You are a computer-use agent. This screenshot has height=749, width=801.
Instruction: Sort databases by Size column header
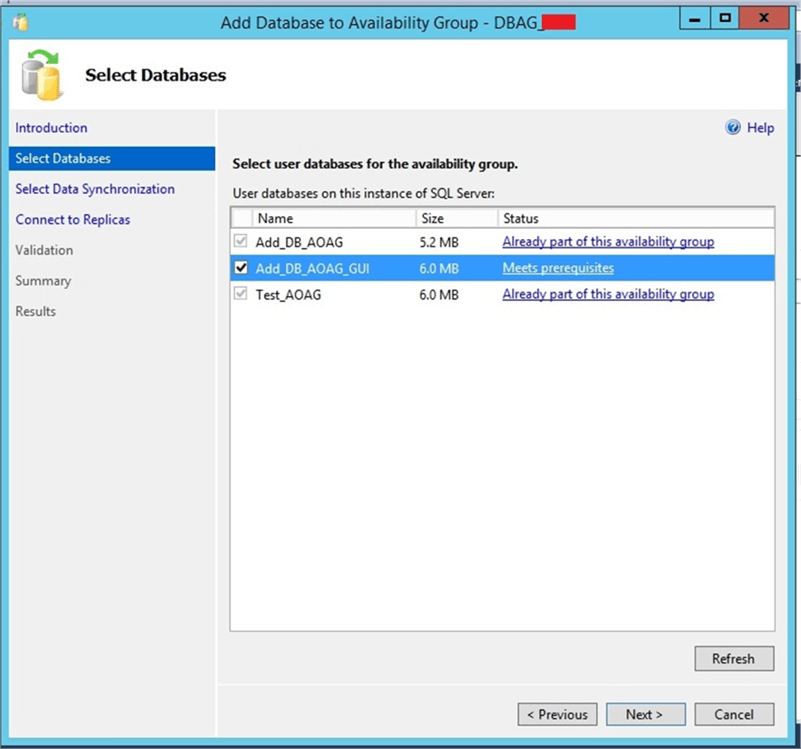click(x=455, y=218)
